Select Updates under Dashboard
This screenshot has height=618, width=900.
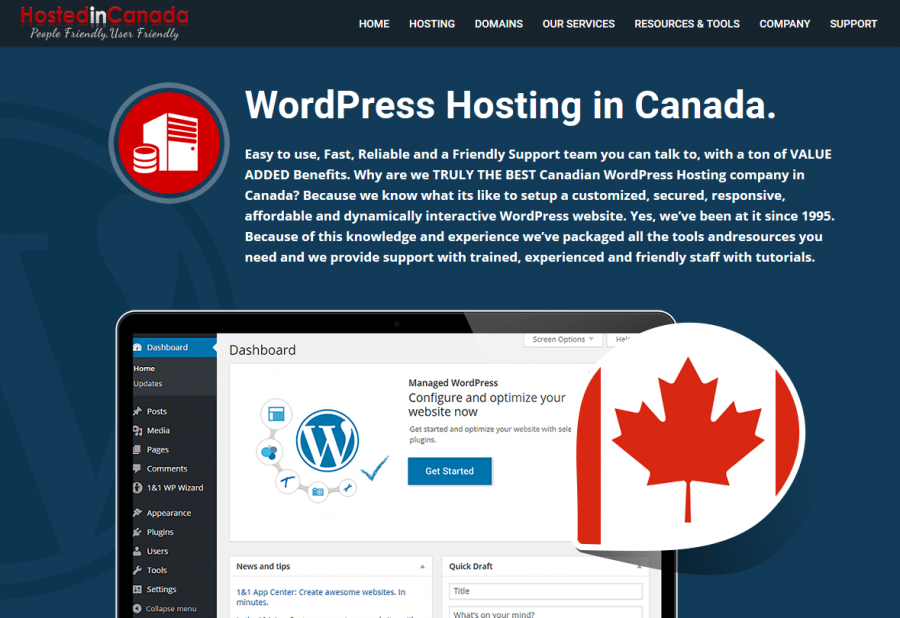tap(148, 383)
